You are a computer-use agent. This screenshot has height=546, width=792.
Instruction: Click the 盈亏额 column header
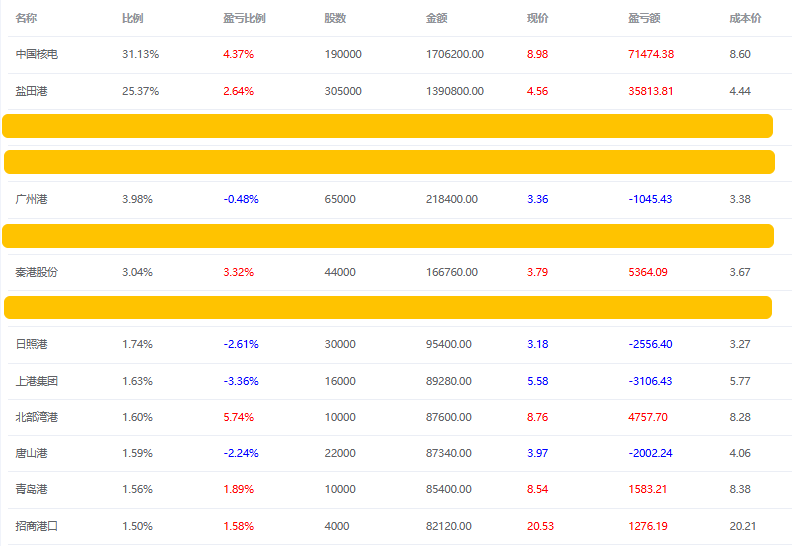645,18
